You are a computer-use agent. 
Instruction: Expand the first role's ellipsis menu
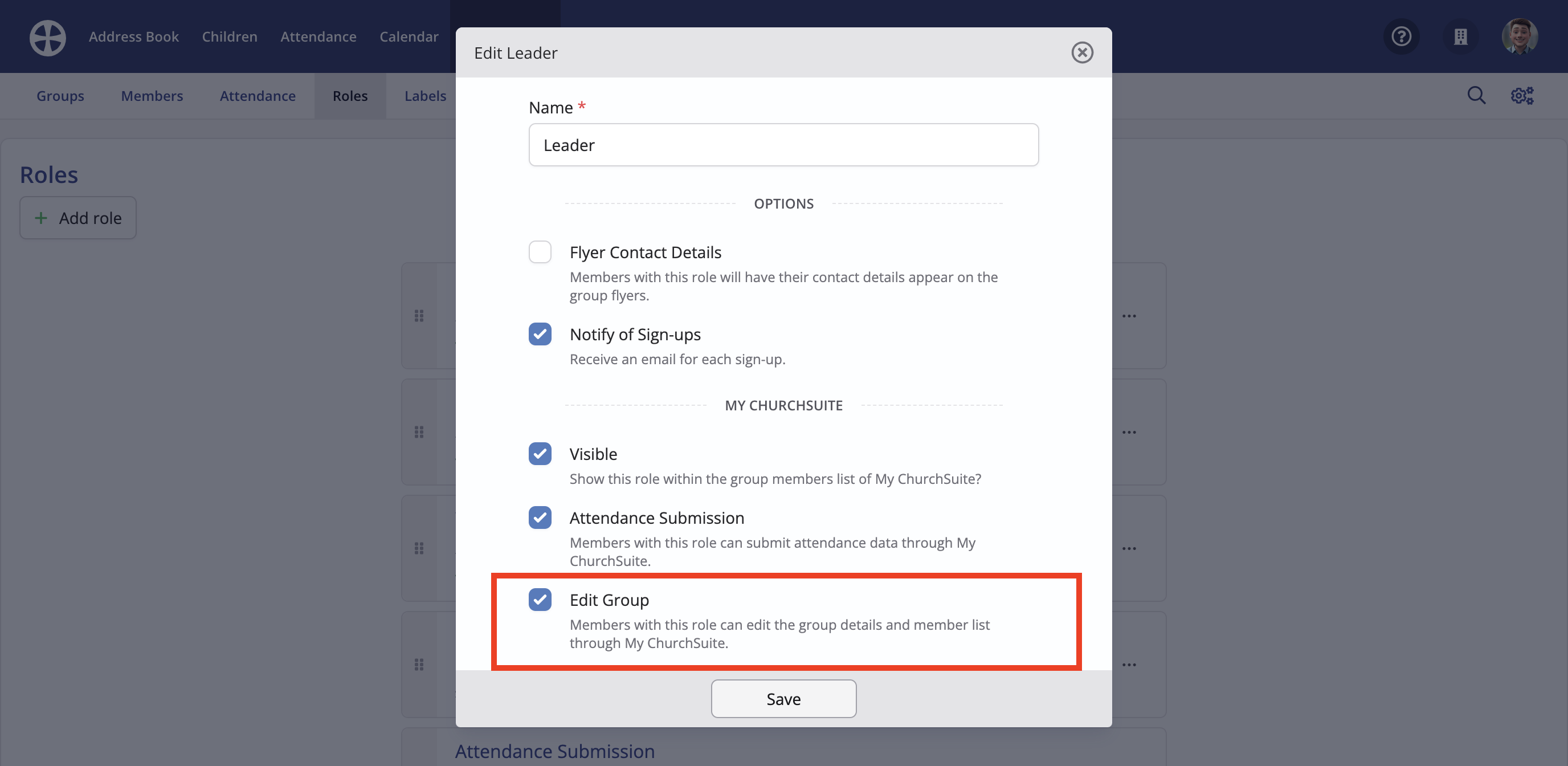pos(1129,315)
